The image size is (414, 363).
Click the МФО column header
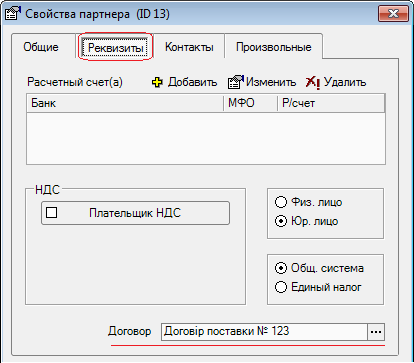click(x=250, y=103)
